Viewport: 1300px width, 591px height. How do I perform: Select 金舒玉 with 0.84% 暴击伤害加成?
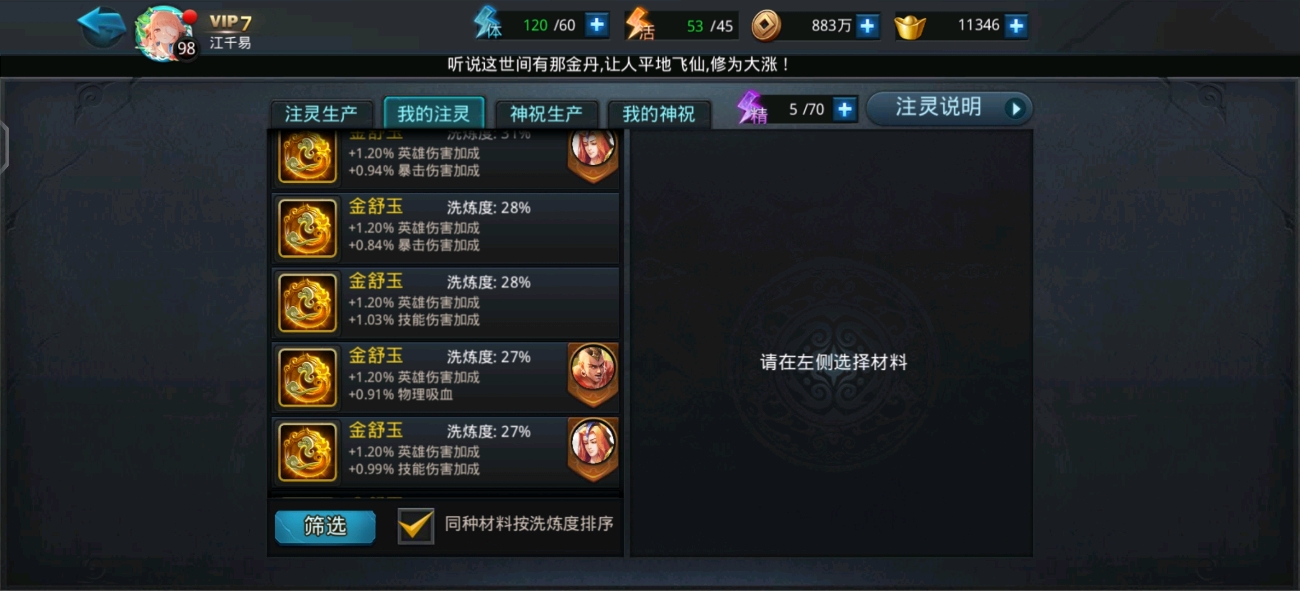(x=446, y=227)
